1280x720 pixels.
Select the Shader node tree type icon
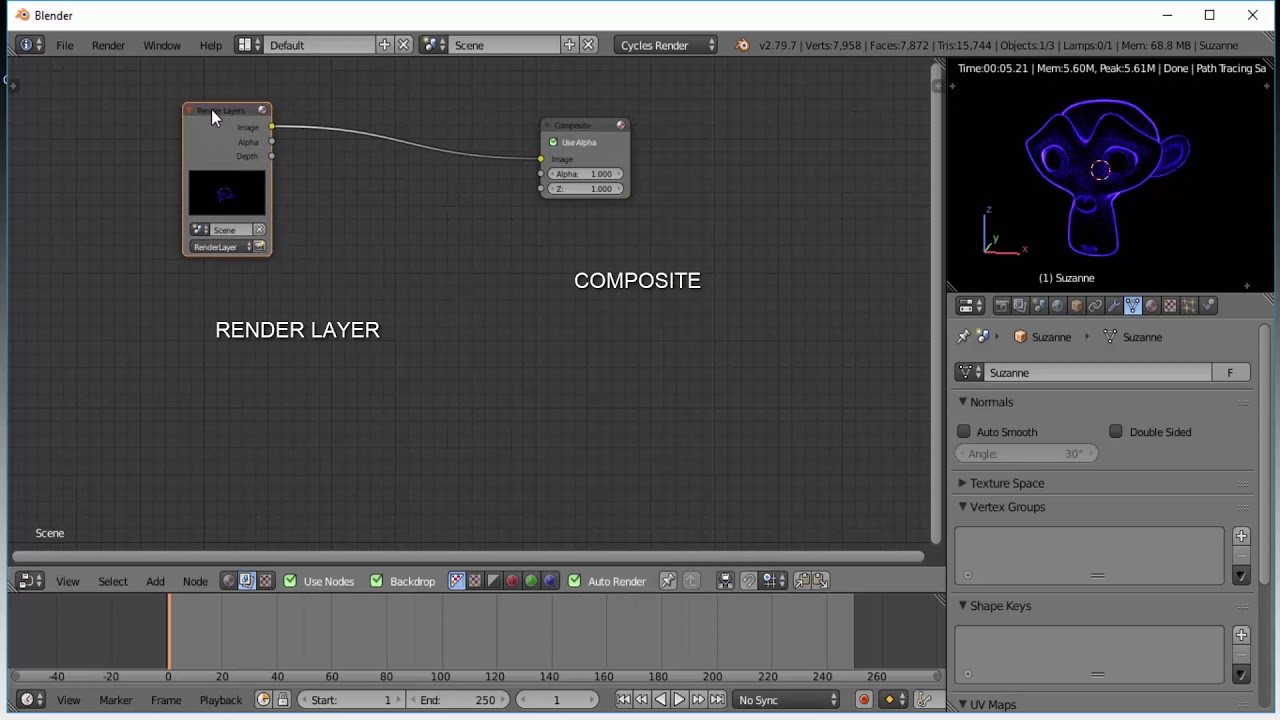coord(229,581)
